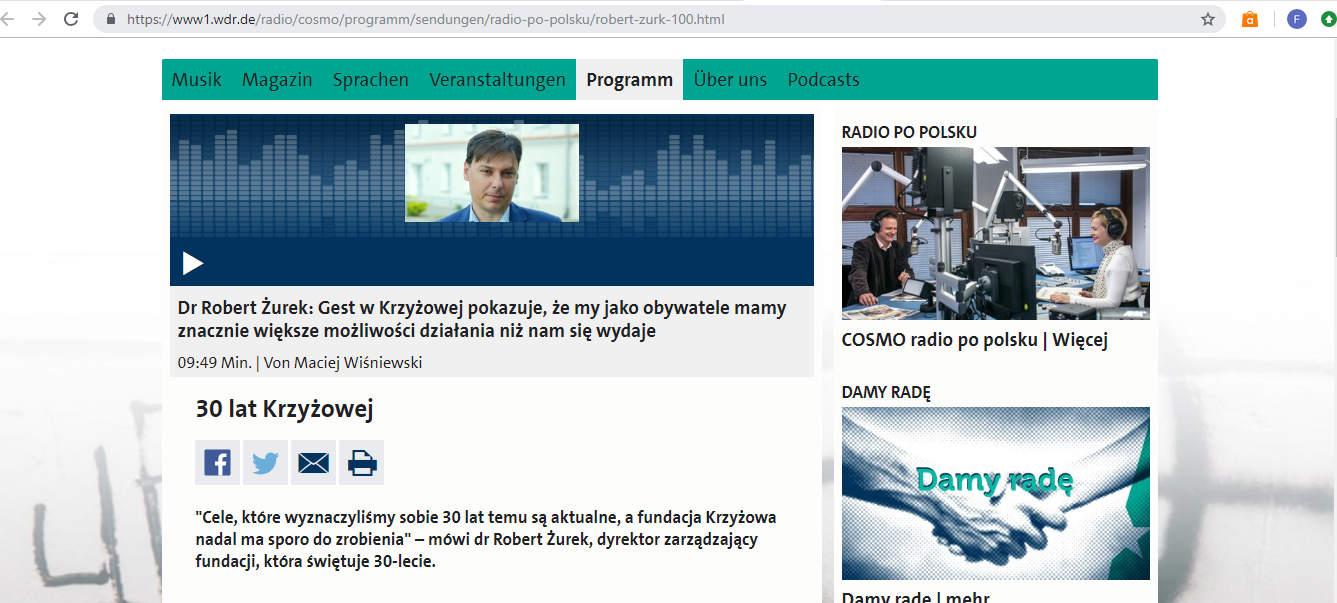1337x603 pixels.
Task: Open the Musik menu
Action: pos(196,80)
